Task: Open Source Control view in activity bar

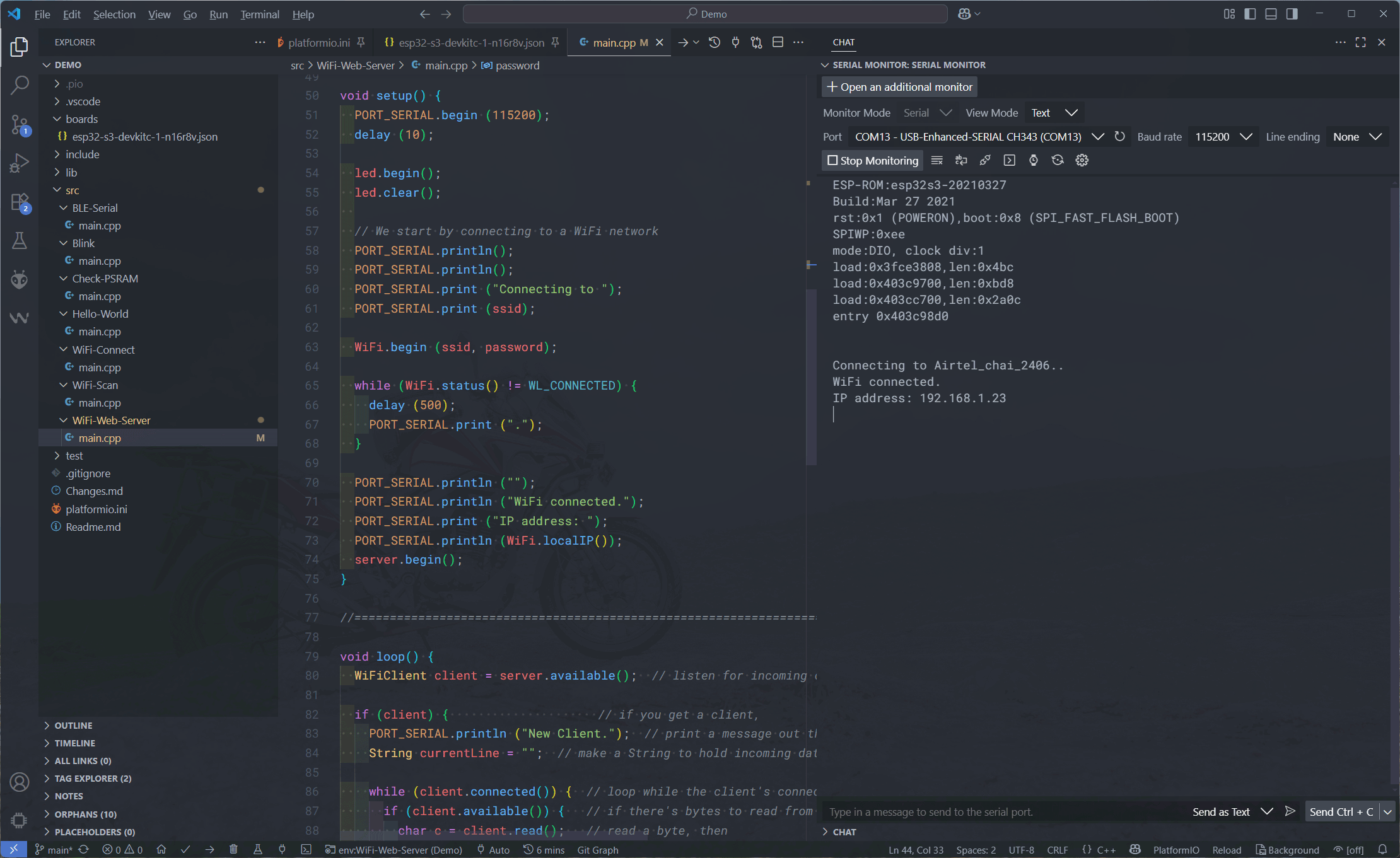Action: click(x=20, y=124)
